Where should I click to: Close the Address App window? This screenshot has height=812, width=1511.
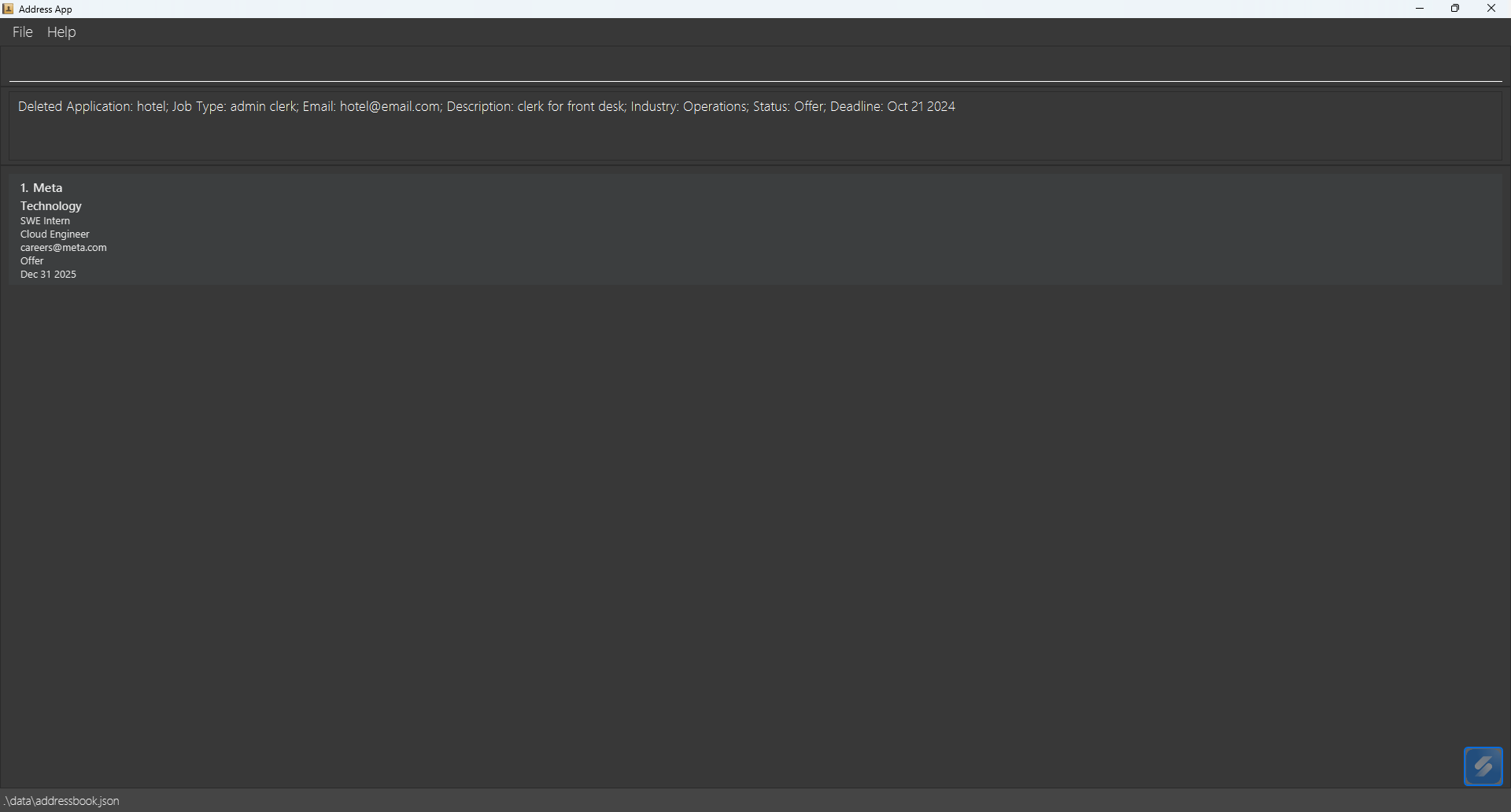1492,9
